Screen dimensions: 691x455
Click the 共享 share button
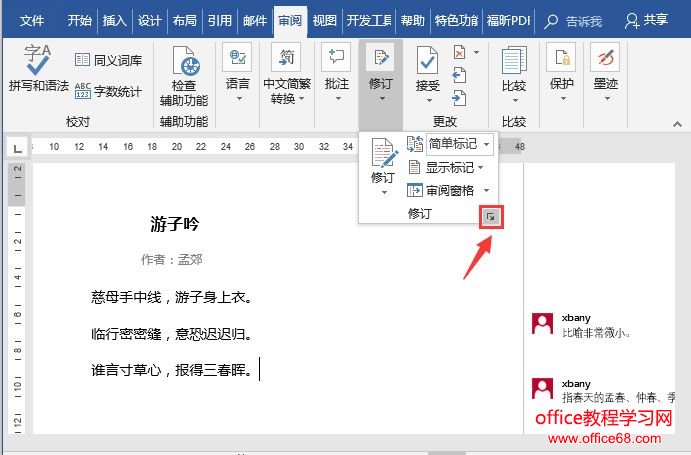(646, 20)
